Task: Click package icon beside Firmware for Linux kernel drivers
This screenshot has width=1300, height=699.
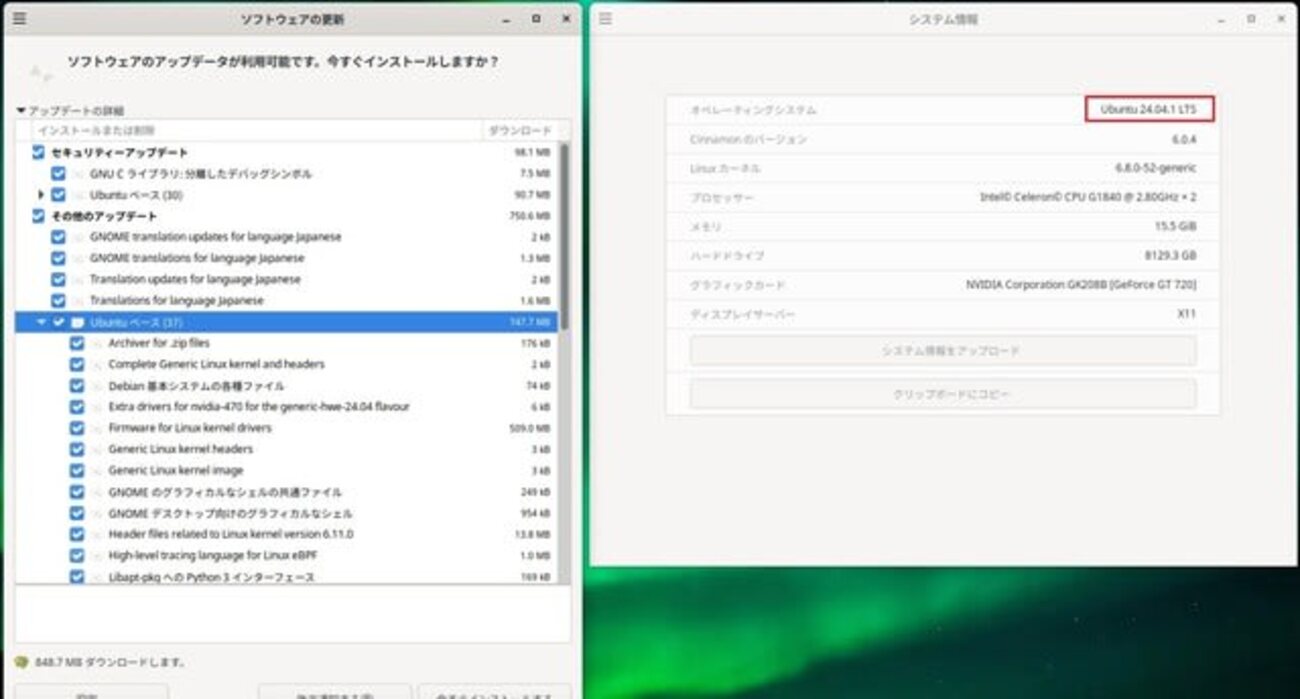Action: tap(97, 428)
